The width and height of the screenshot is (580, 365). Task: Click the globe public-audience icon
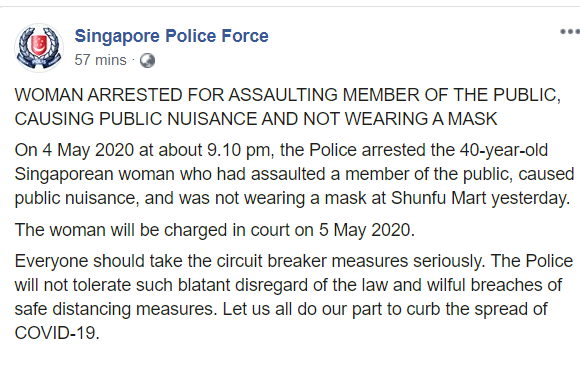[x=147, y=60]
